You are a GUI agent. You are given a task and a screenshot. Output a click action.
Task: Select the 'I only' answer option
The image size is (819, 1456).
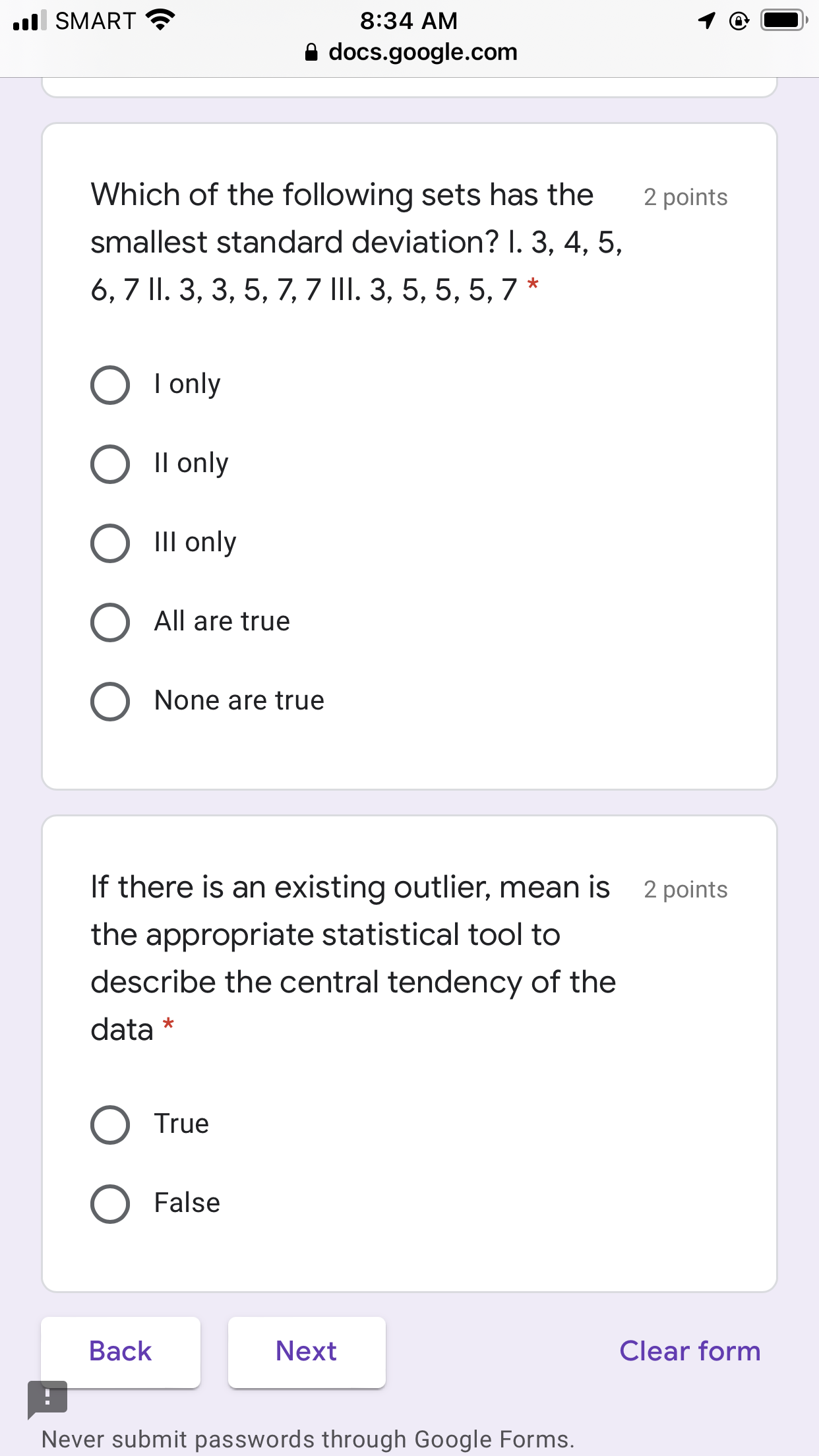click(110, 385)
